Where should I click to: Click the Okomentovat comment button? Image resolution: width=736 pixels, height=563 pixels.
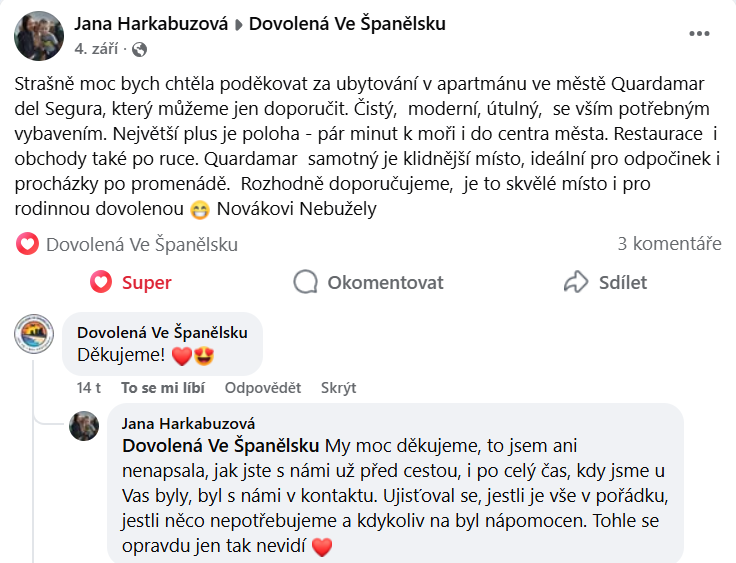pos(368,283)
